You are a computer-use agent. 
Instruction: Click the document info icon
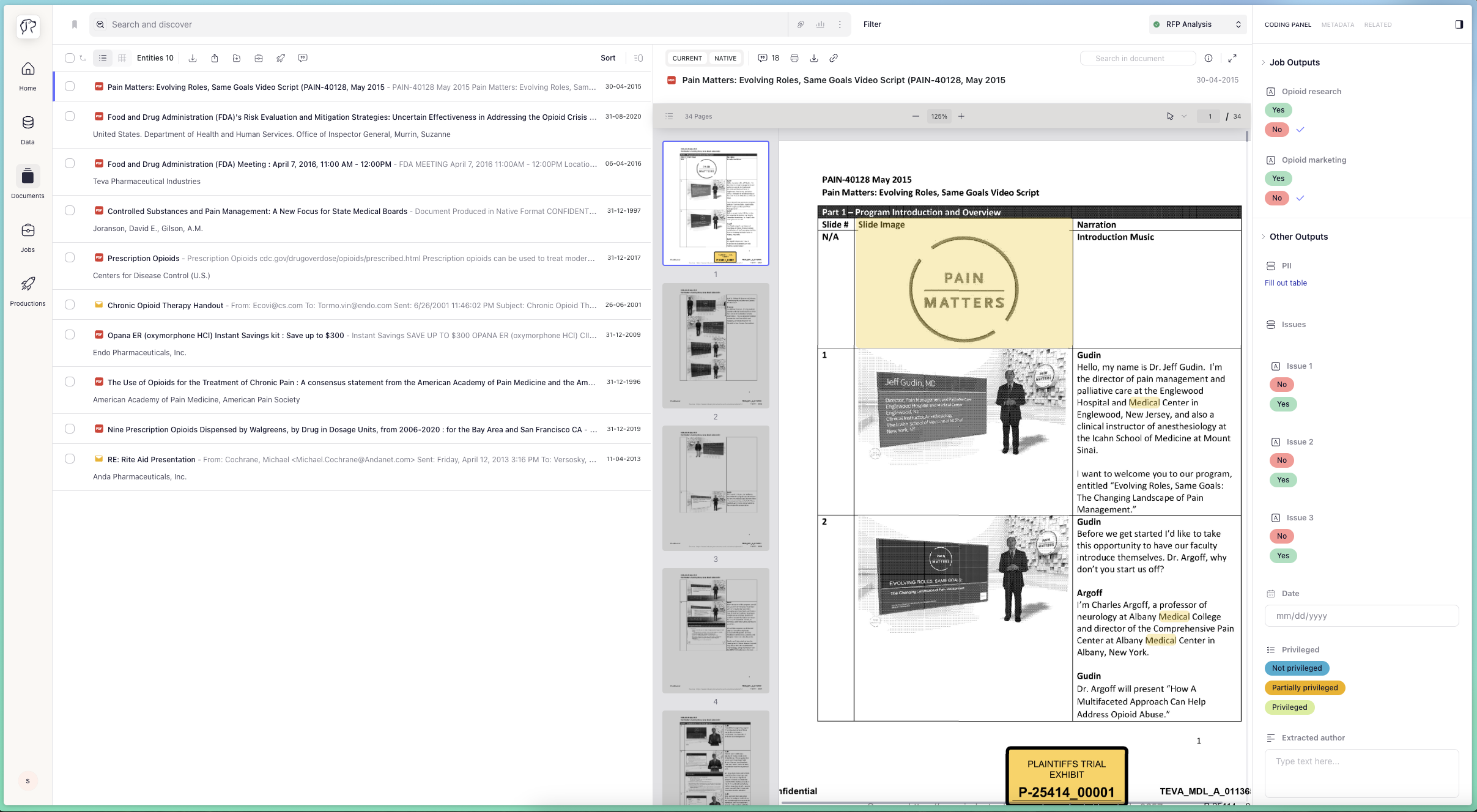[x=1208, y=58]
